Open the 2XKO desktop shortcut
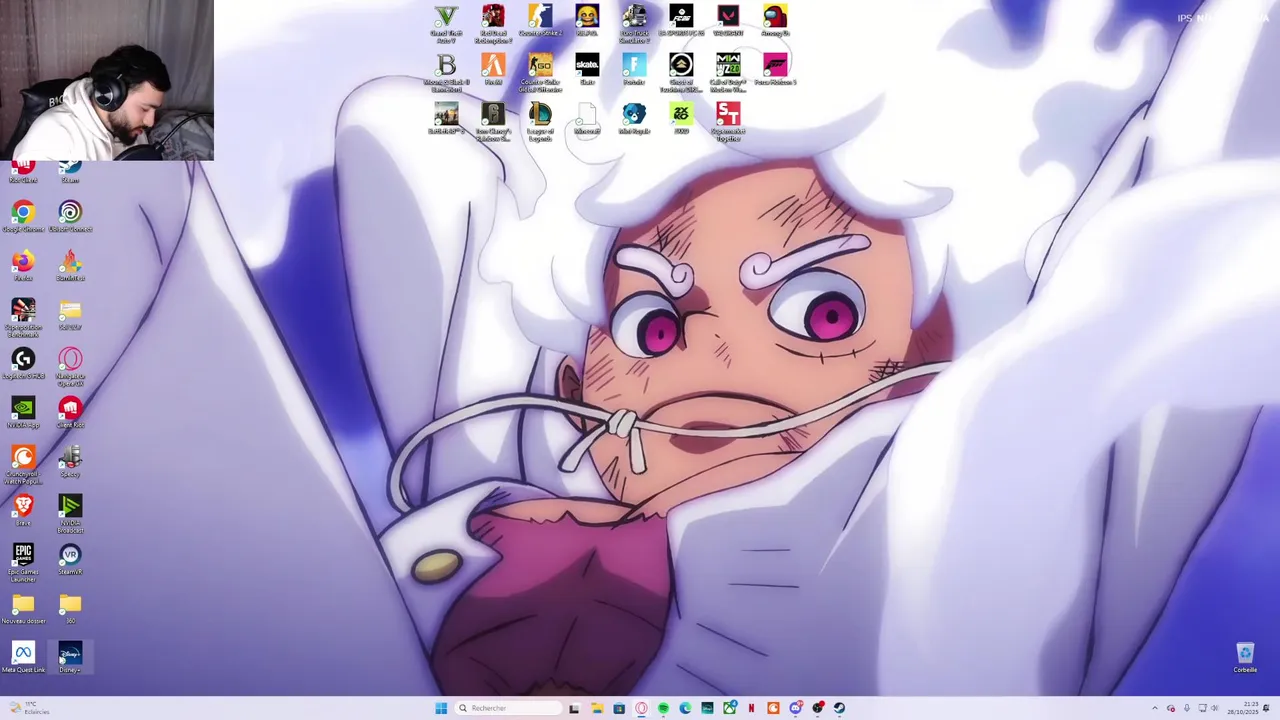1280x720 pixels. [681, 119]
